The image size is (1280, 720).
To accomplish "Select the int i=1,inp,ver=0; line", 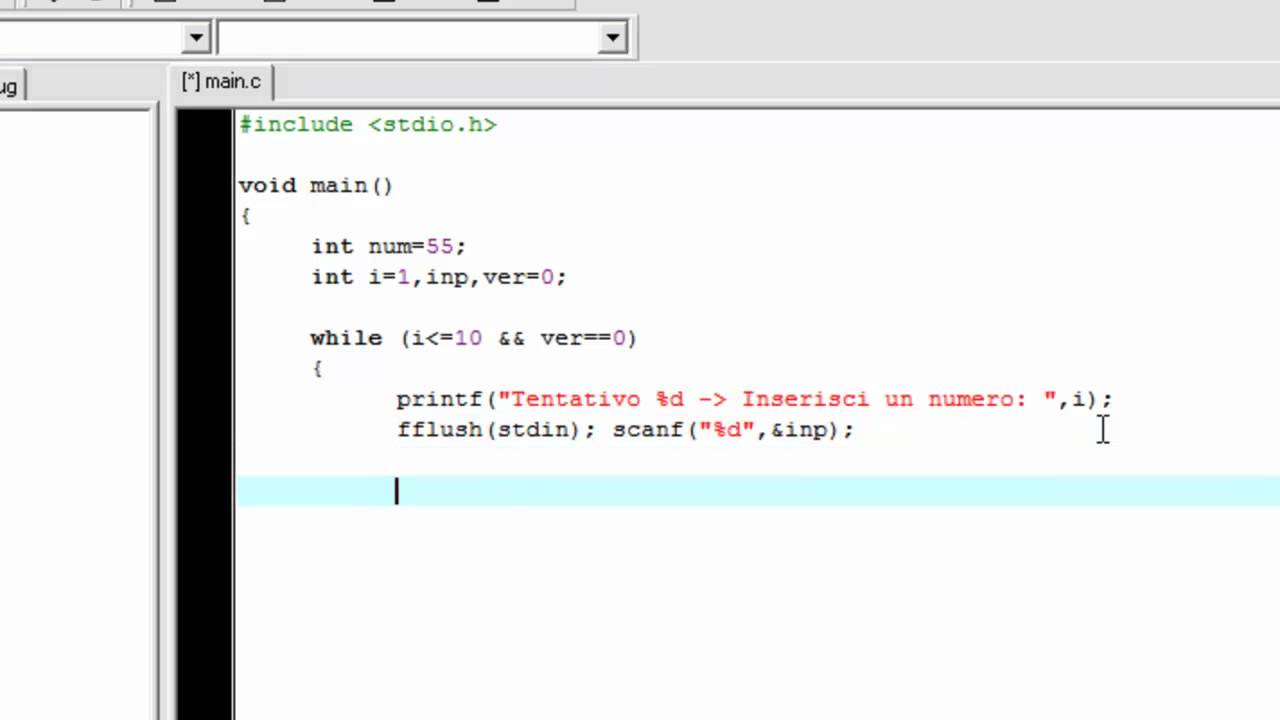I will [439, 277].
